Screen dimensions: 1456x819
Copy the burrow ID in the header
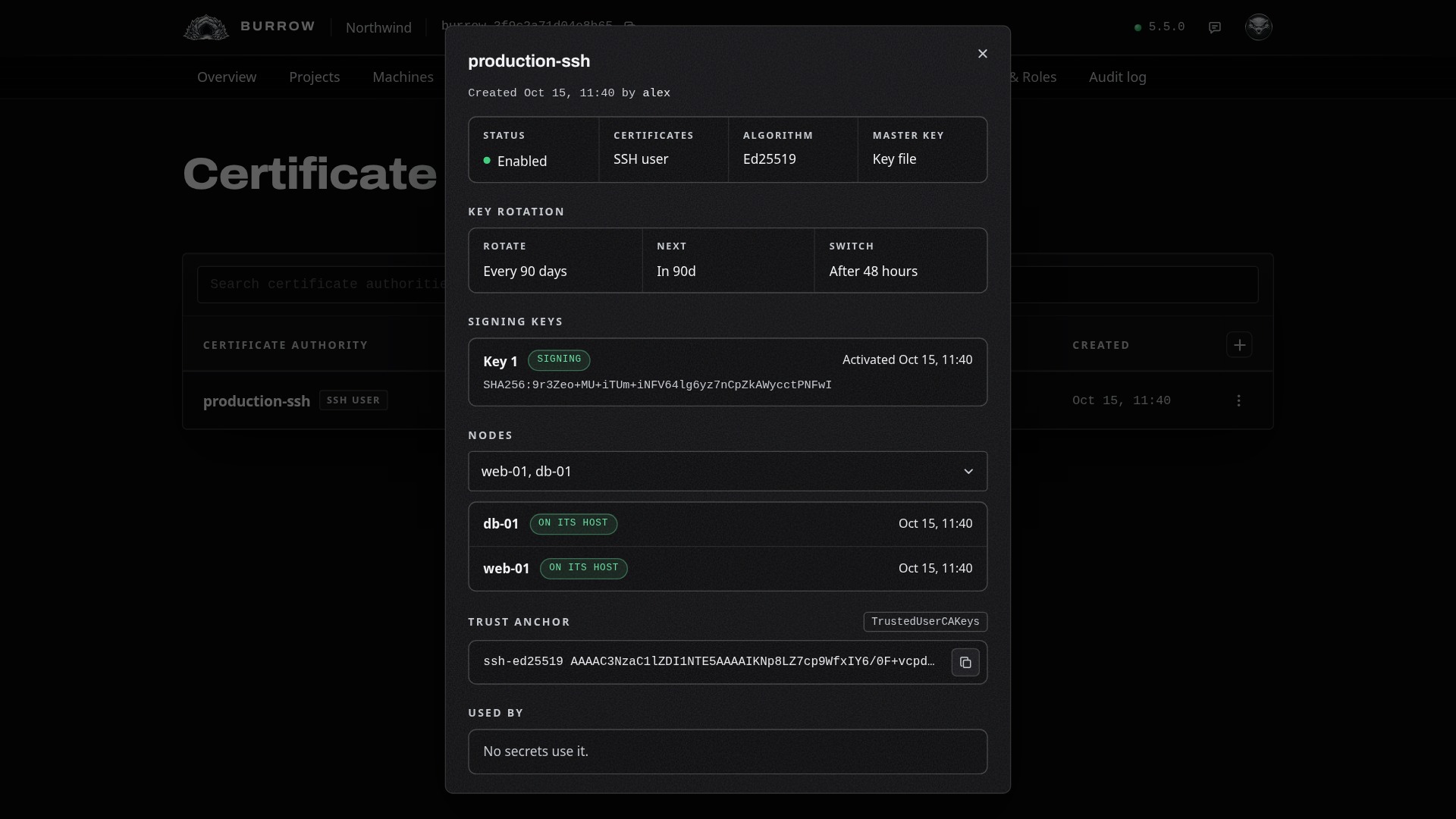[x=629, y=25]
